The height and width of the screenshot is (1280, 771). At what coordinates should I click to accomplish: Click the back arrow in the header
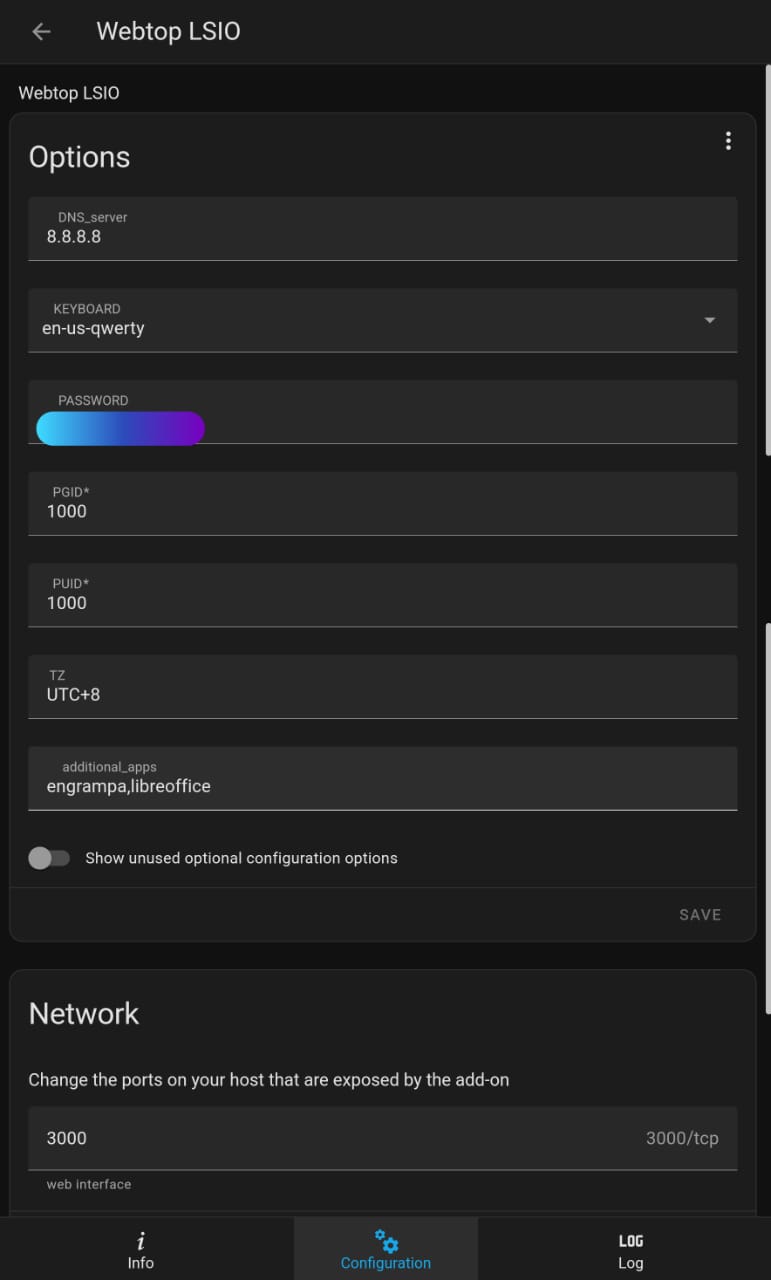(40, 31)
